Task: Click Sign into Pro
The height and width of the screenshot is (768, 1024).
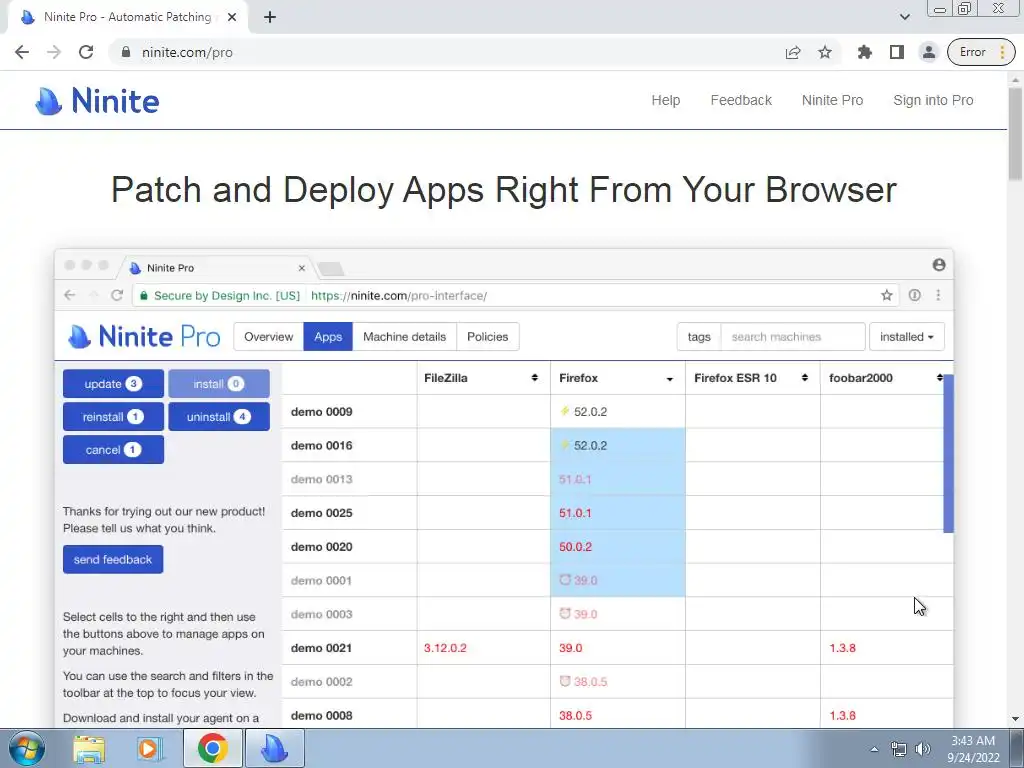Action: (x=933, y=100)
